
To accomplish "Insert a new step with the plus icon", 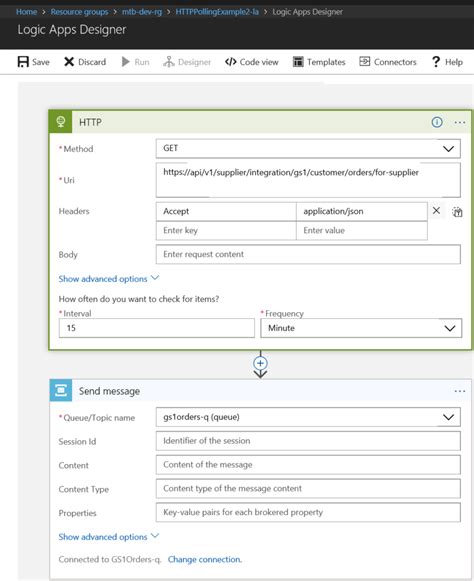I will point(260,363).
